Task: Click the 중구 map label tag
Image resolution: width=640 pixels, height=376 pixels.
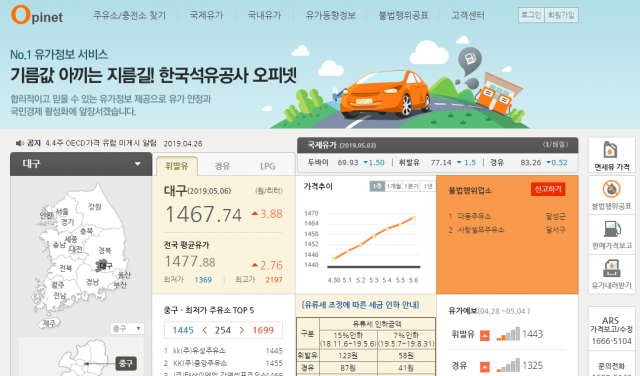Action: 125,363
